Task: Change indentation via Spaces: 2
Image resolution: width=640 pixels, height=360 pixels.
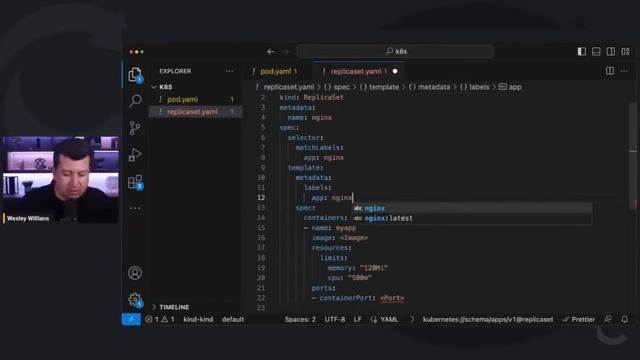Action: (300, 319)
